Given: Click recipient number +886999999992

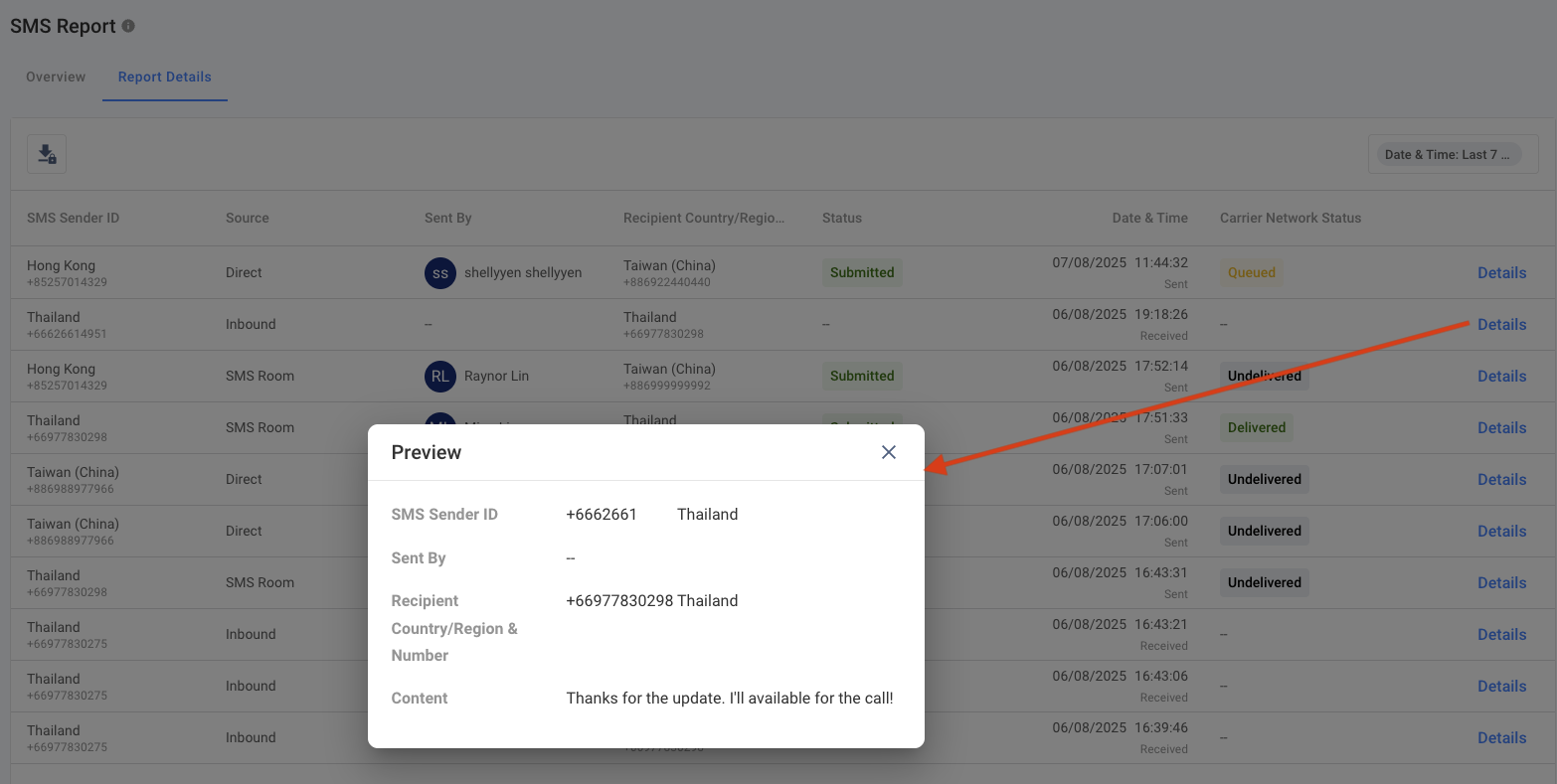Looking at the screenshot, I should (x=667, y=386).
